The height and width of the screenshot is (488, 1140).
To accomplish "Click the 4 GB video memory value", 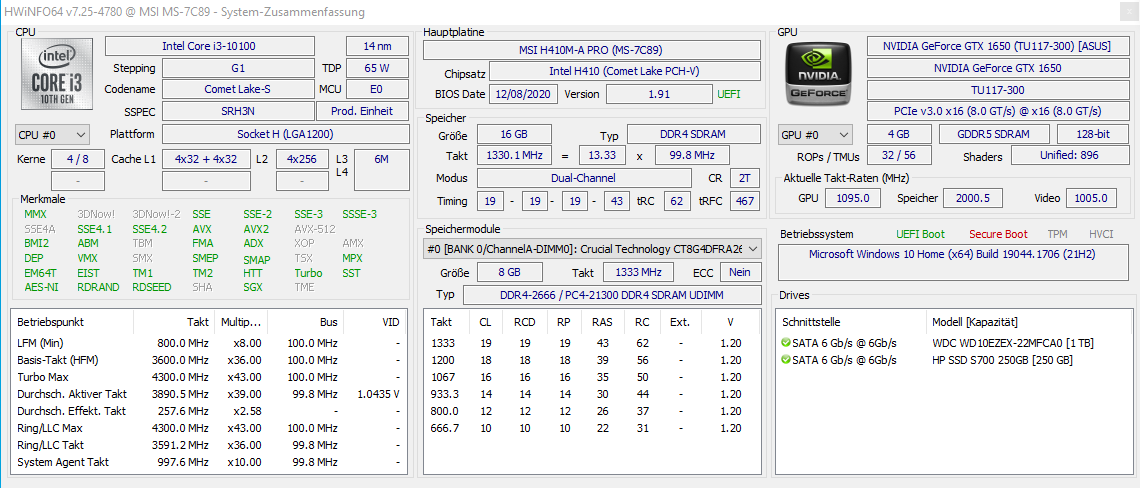I will (x=899, y=135).
